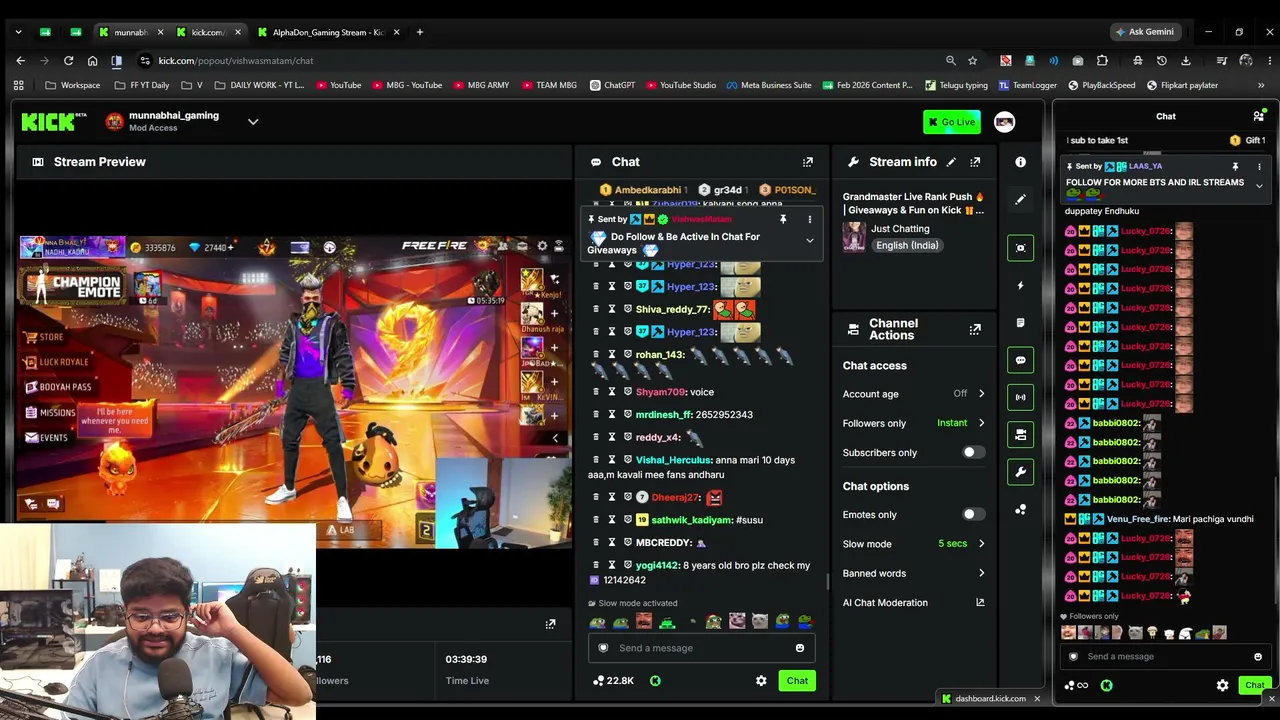Toggle Subscribers only chat mode

(x=973, y=453)
